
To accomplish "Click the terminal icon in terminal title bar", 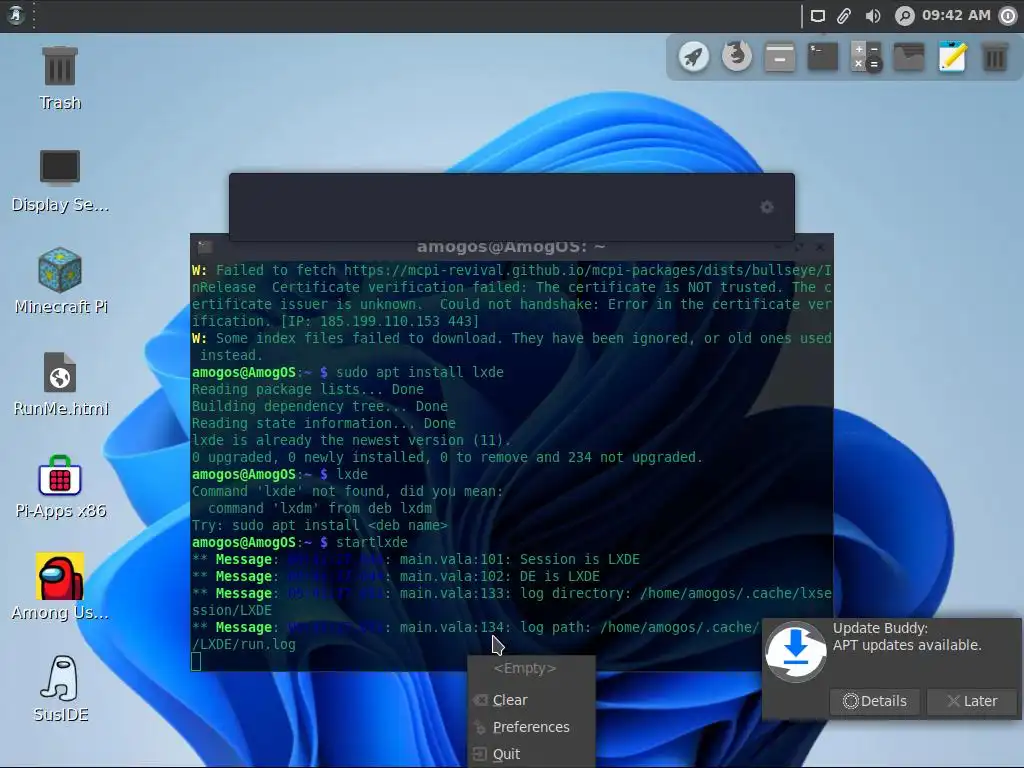I will [x=205, y=247].
